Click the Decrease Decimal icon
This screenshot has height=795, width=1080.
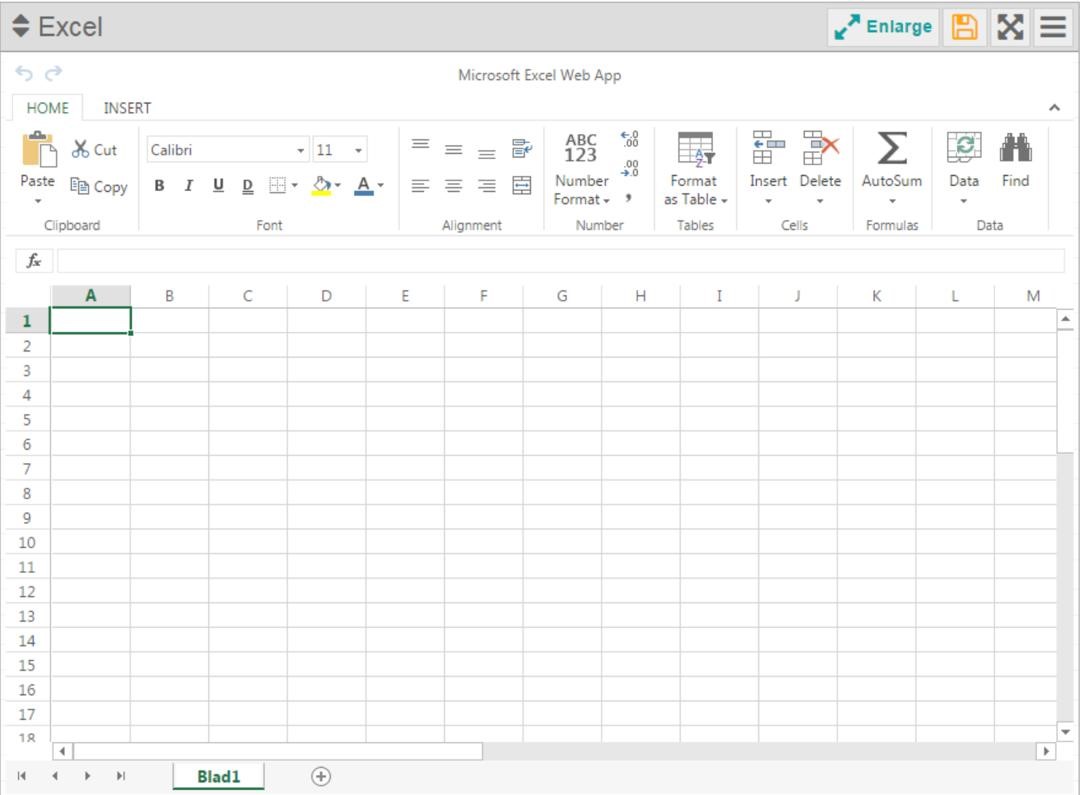coord(630,169)
